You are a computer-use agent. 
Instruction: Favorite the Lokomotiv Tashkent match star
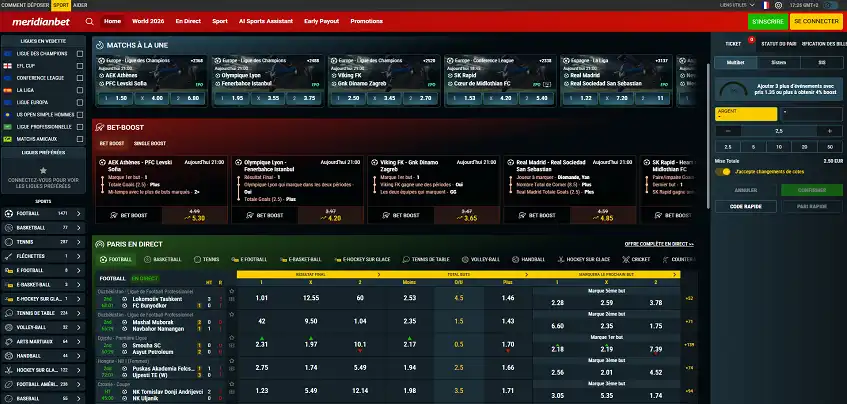(x=232, y=291)
